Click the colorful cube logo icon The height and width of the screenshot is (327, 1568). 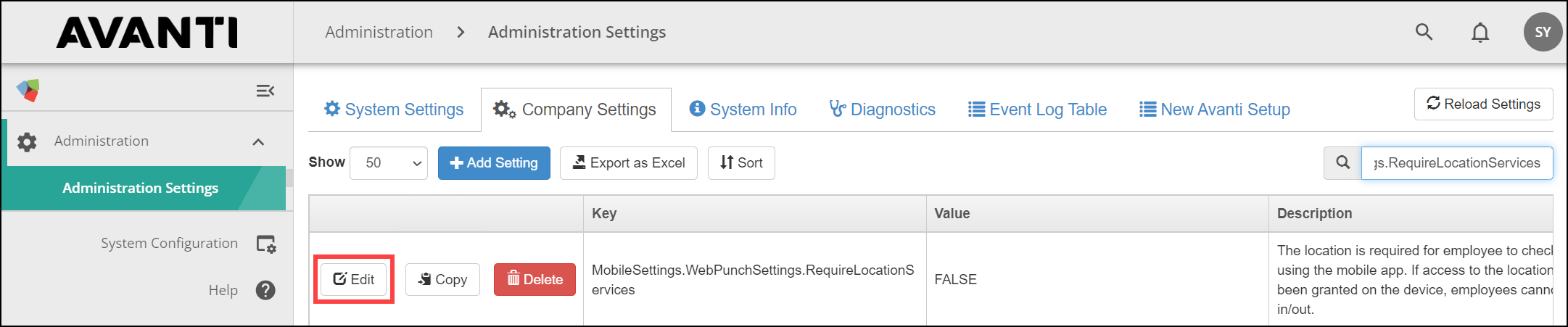pos(28,91)
